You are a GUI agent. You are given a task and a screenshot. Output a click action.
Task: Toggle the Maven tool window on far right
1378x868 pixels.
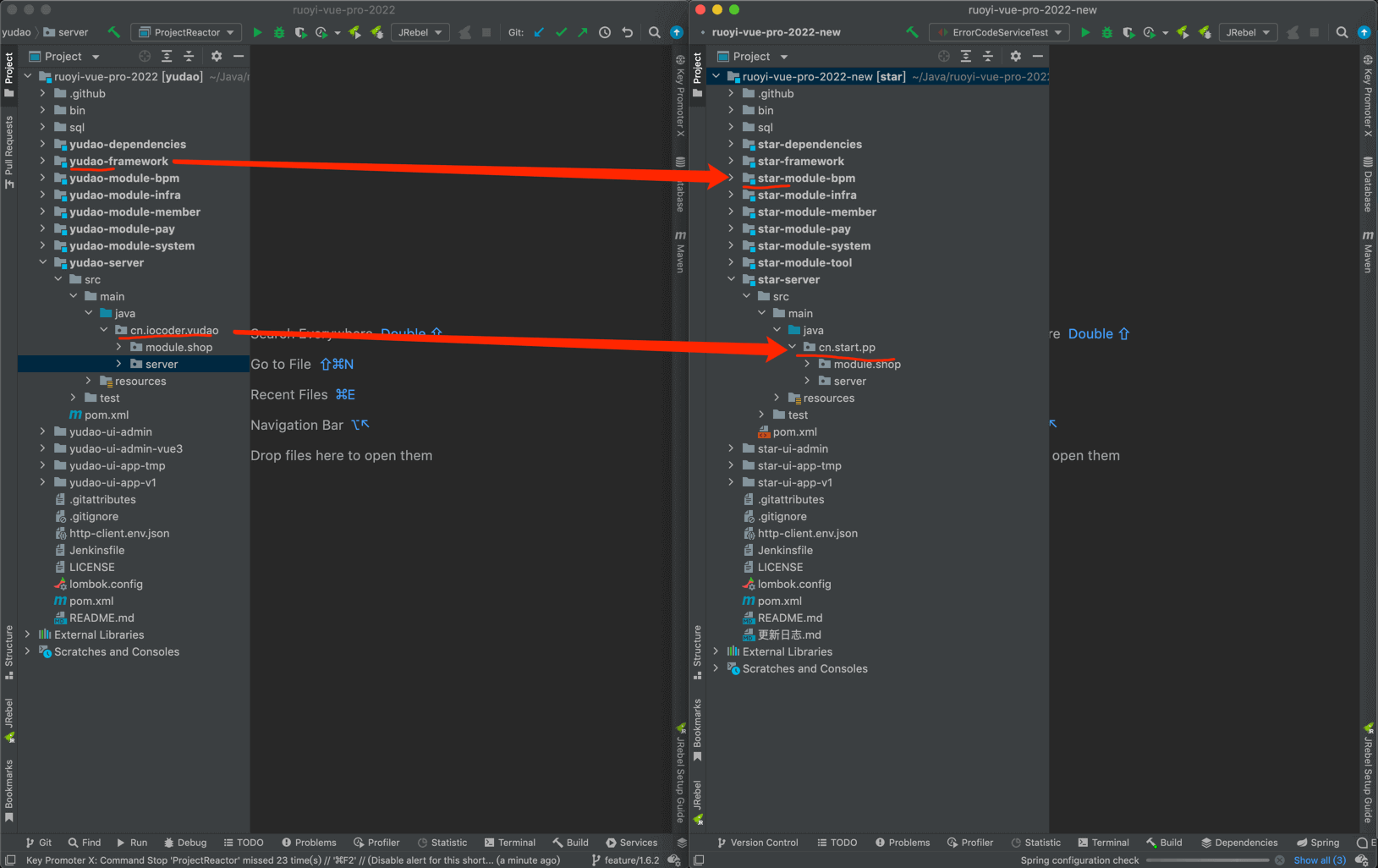(1367, 252)
